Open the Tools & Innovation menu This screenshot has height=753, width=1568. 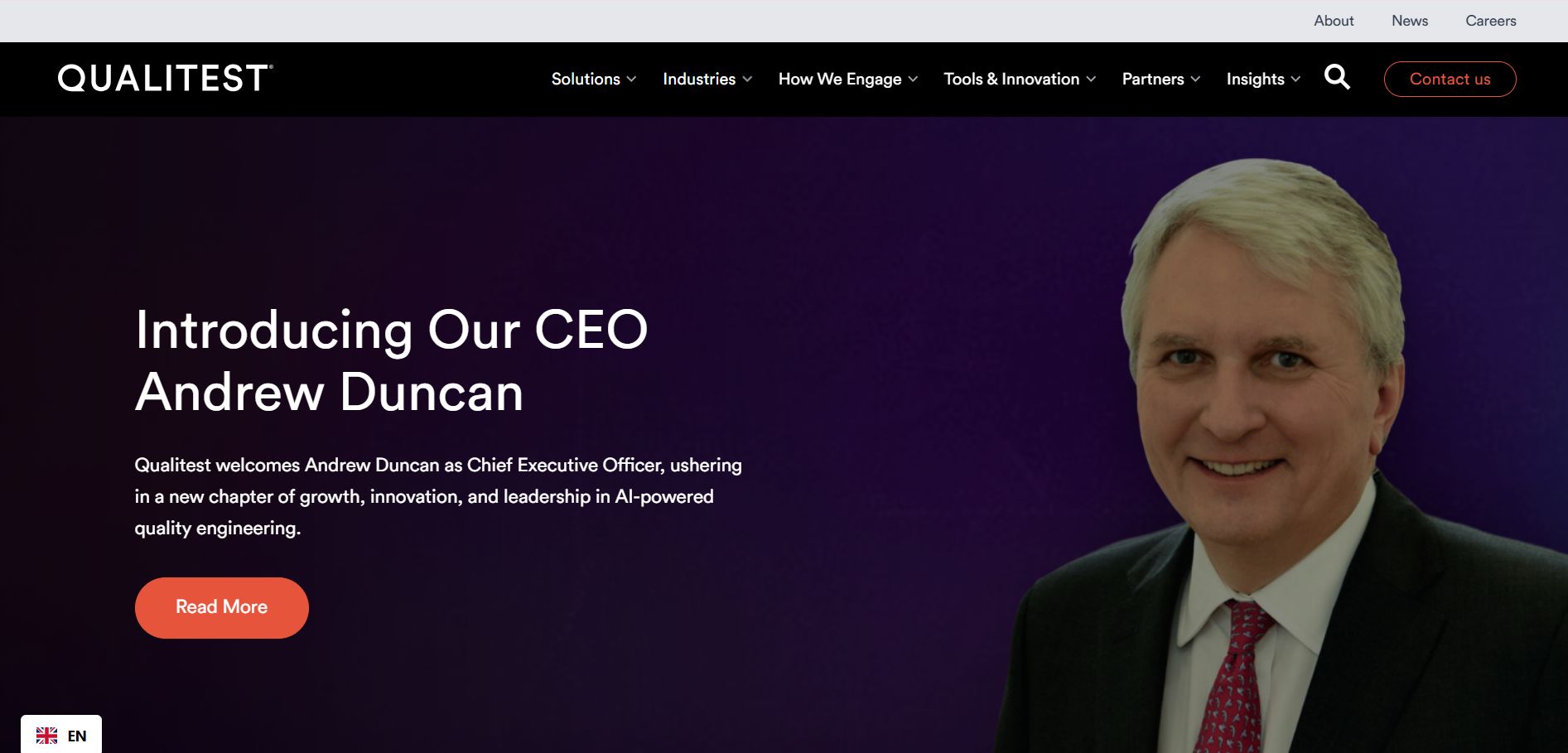click(1011, 79)
